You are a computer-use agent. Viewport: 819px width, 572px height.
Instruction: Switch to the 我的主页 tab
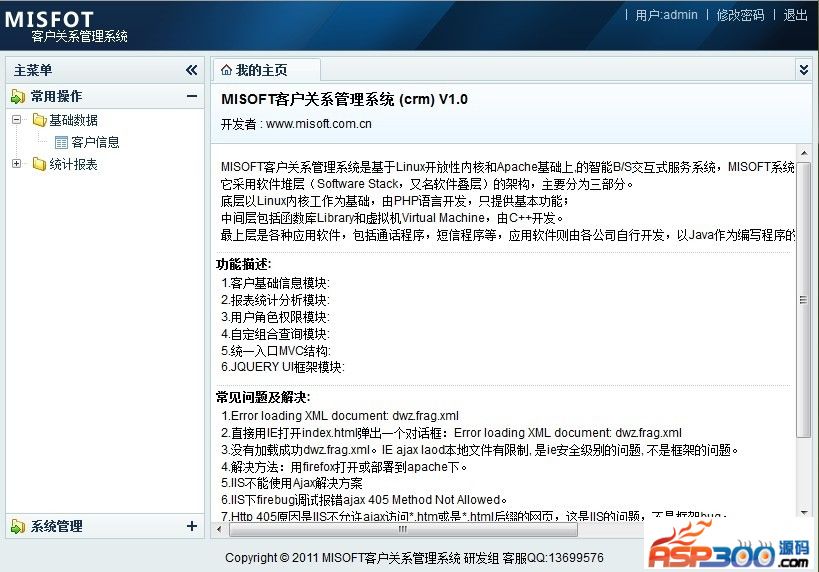pyautogui.click(x=266, y=70)
